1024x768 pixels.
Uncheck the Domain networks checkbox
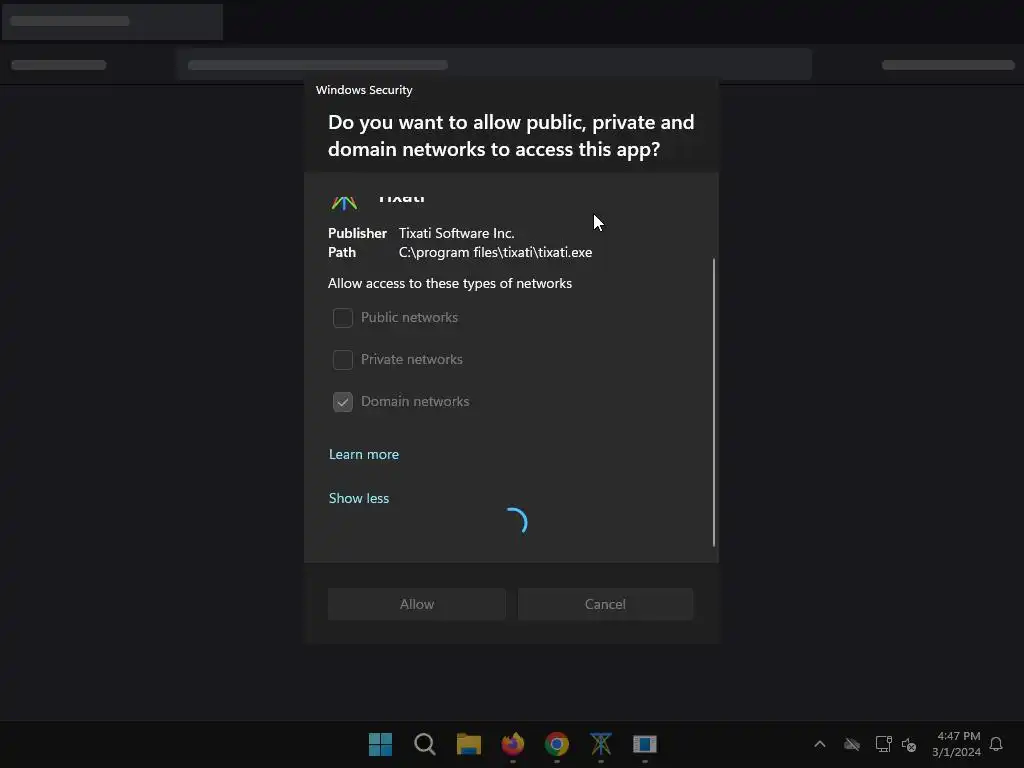(x=342, y=402)
